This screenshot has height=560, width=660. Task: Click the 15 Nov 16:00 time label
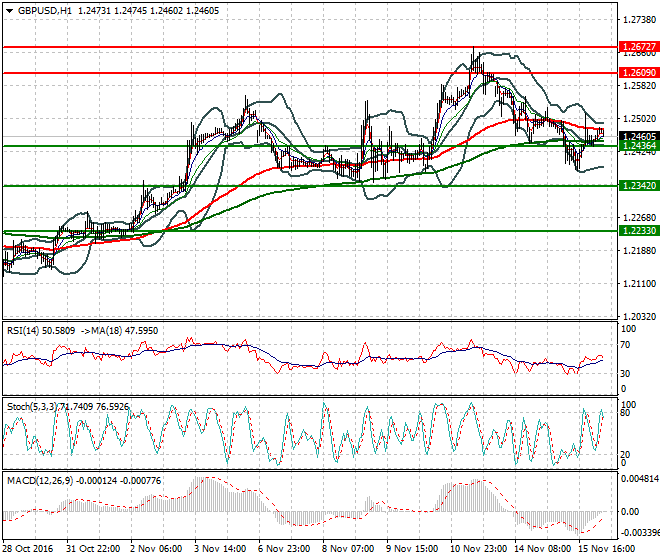(607, 549)
